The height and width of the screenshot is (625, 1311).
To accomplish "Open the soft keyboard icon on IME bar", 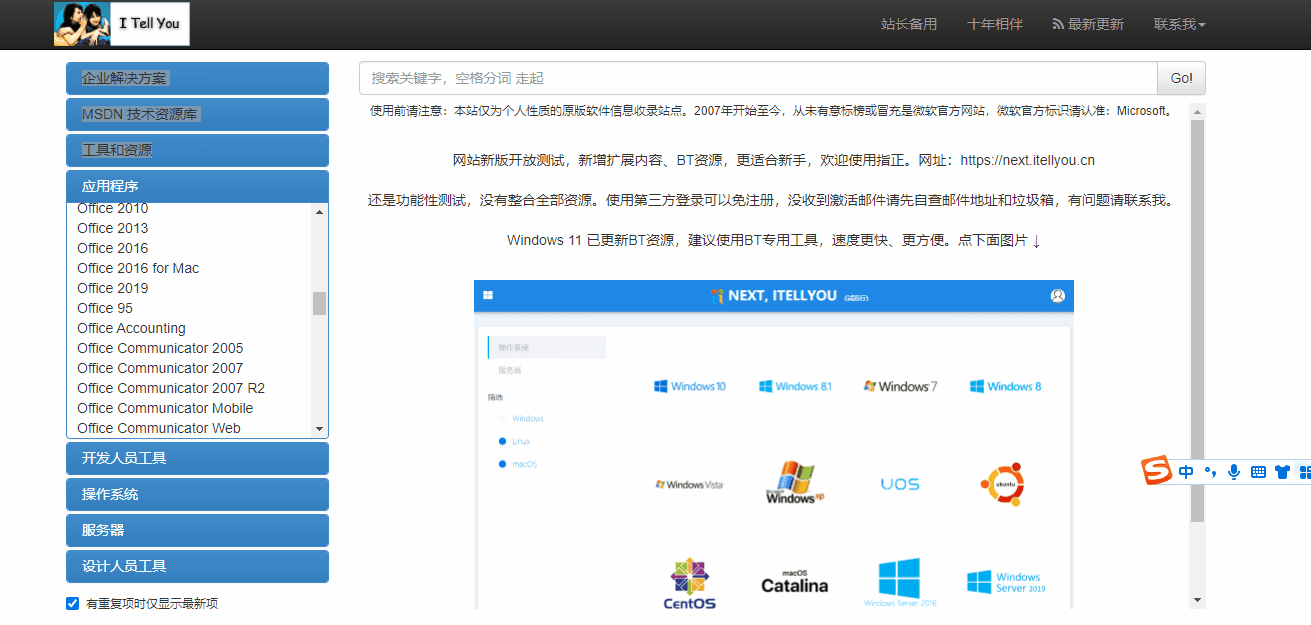I will pyautogui.click(x=1258, y=472).
